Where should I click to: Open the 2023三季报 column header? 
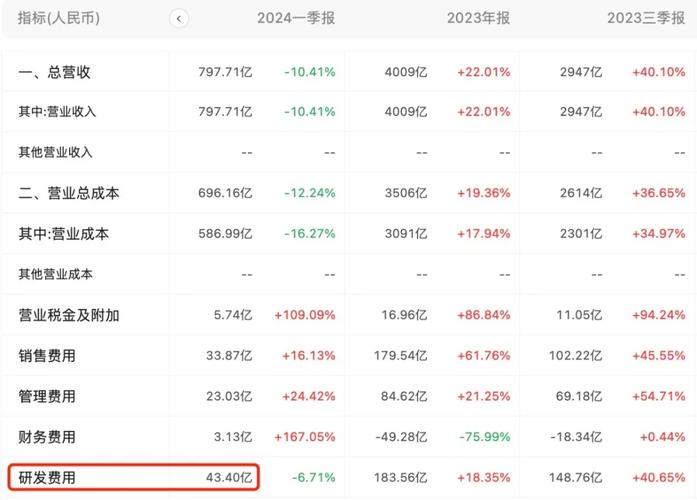click(x=646, y=18)
